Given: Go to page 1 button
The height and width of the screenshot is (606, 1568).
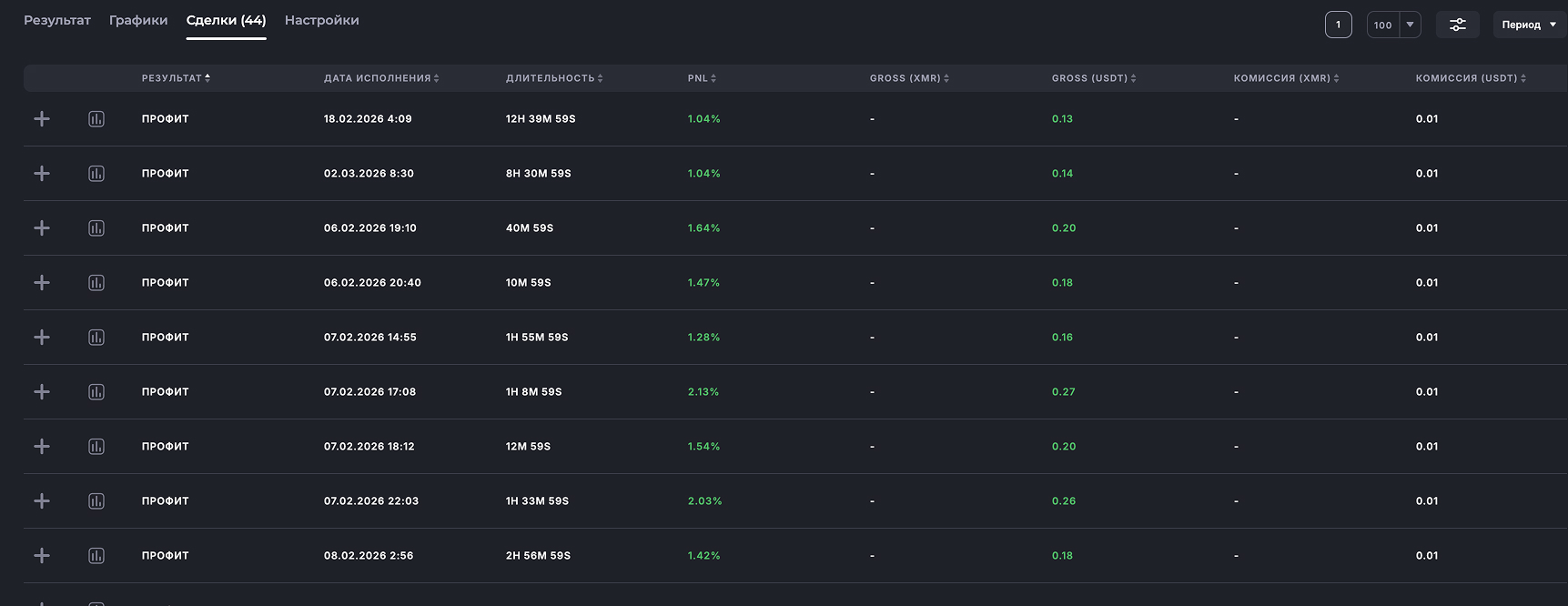Looking at the screenshot, I should coord(1338,25).
